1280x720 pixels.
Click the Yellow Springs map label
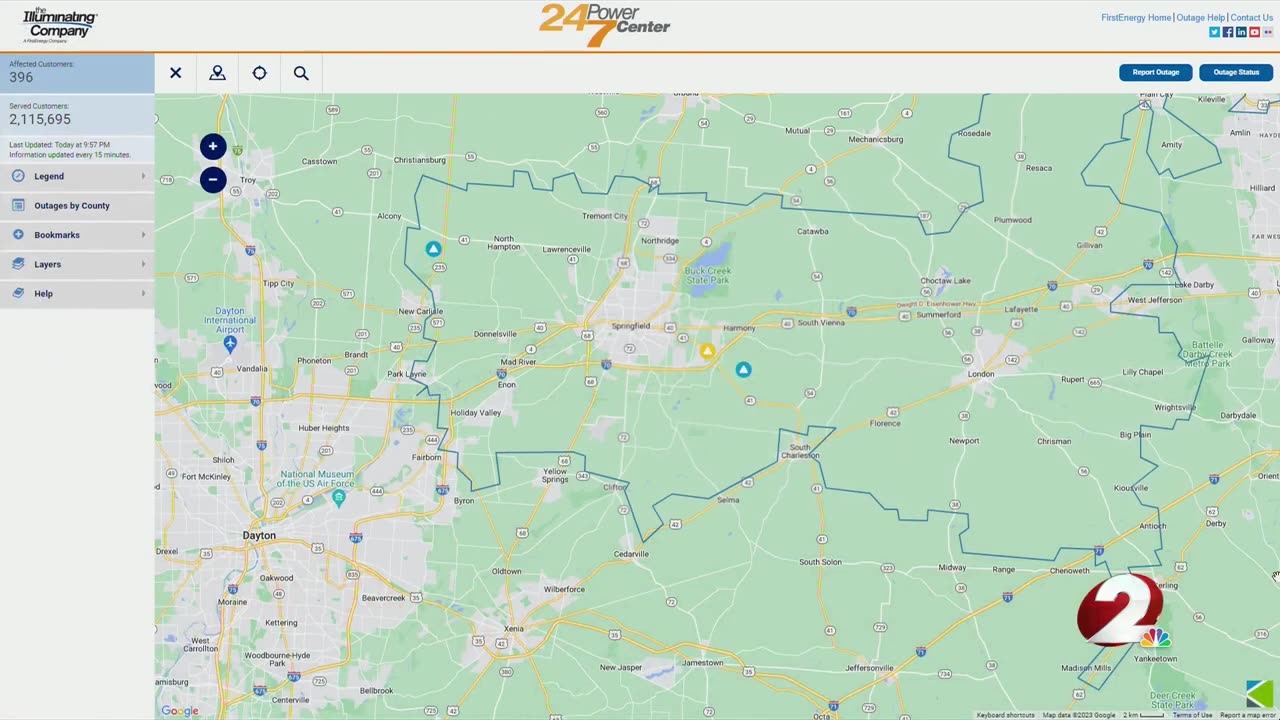click(x=555, y=475)
